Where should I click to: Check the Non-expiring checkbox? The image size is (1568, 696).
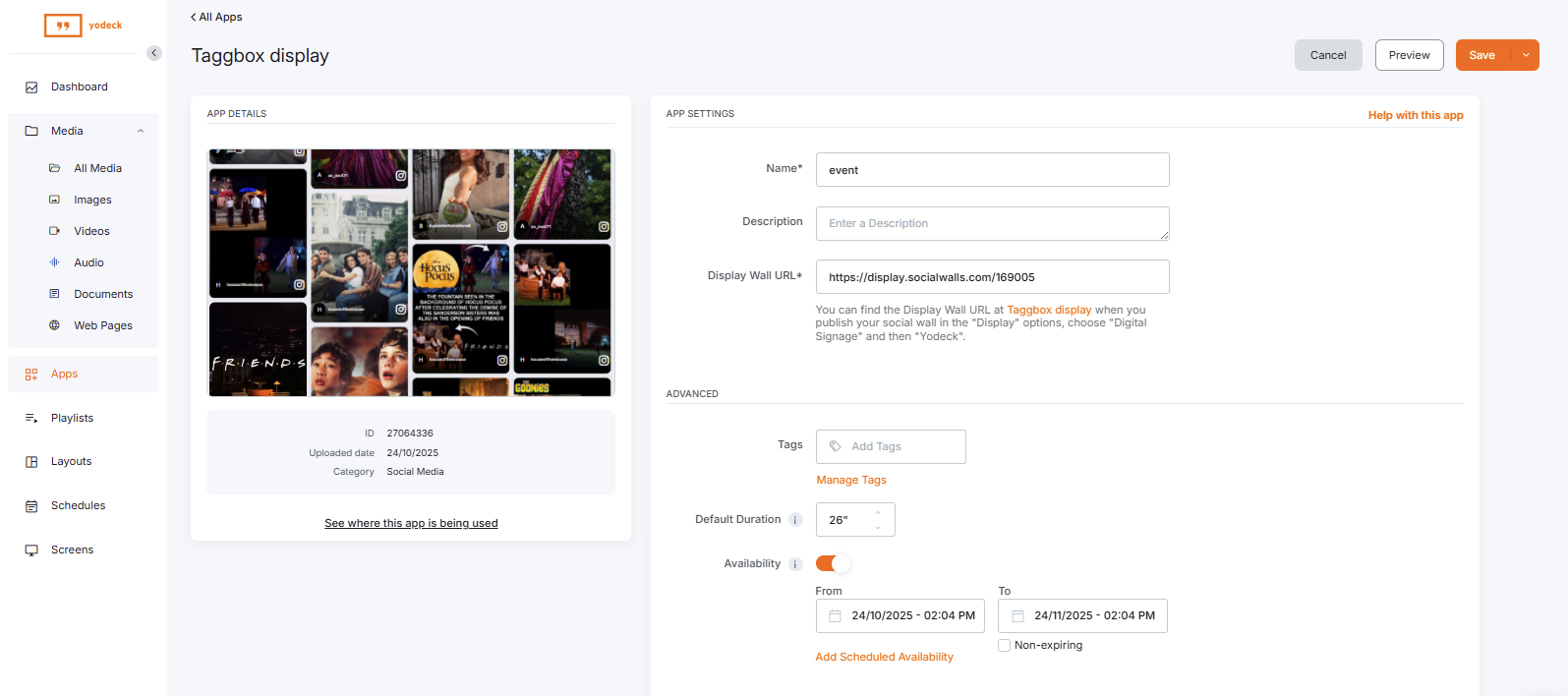[x=1004, y=646]
